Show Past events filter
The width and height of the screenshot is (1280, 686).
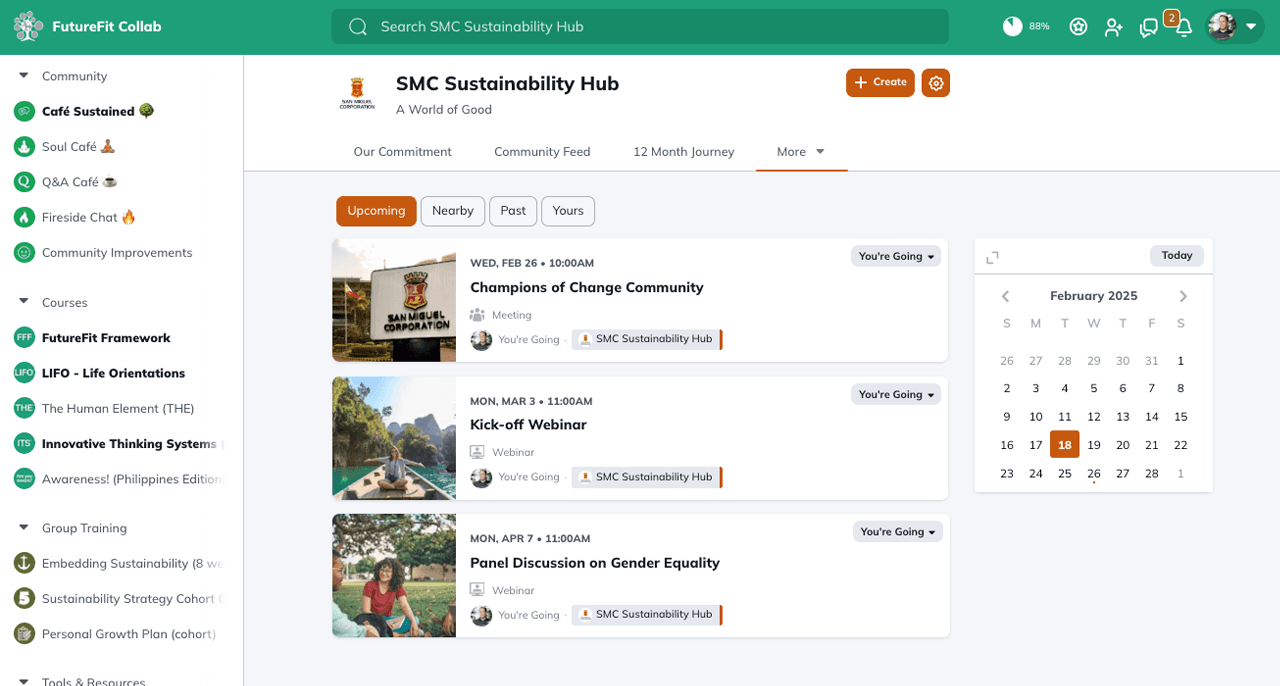pos(513,211)
